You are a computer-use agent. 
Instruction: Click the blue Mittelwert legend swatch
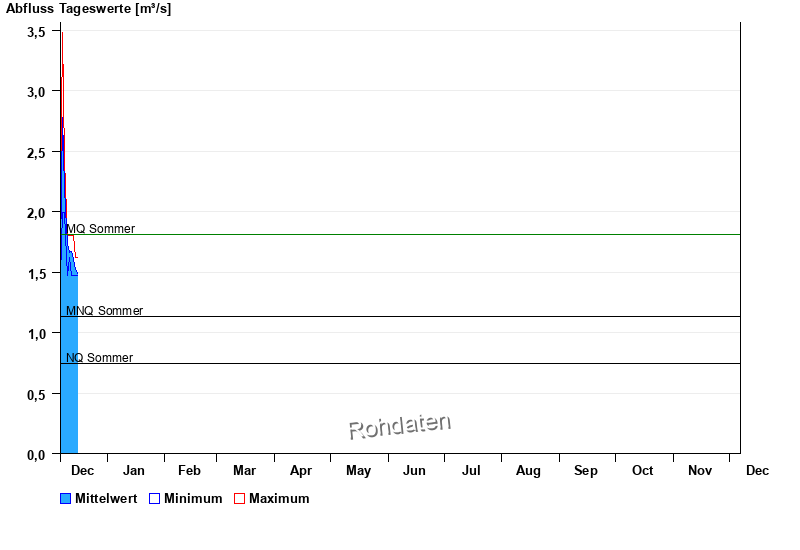pyautogui.click(x=66, y=499)
